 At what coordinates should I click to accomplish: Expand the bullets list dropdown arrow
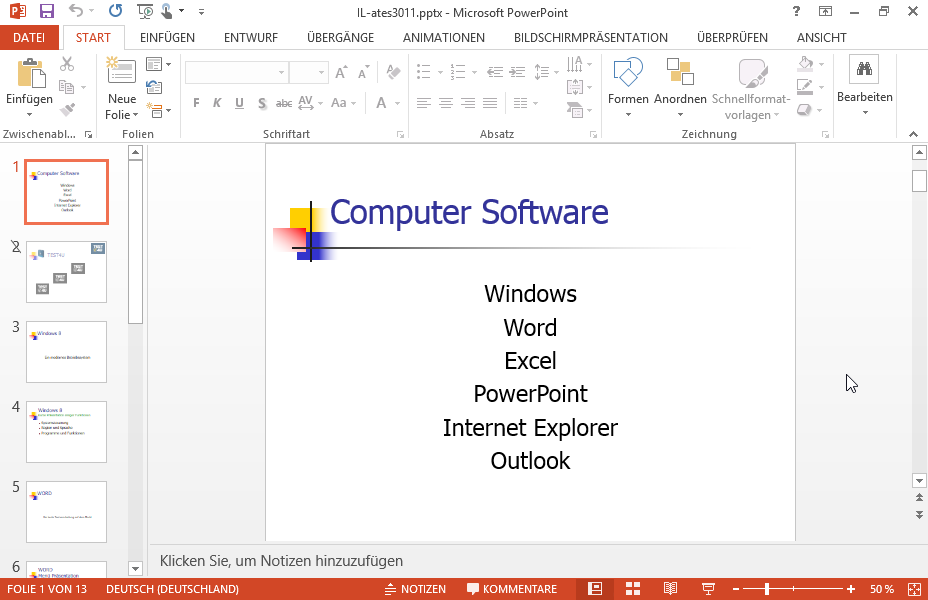pos(440,72)
